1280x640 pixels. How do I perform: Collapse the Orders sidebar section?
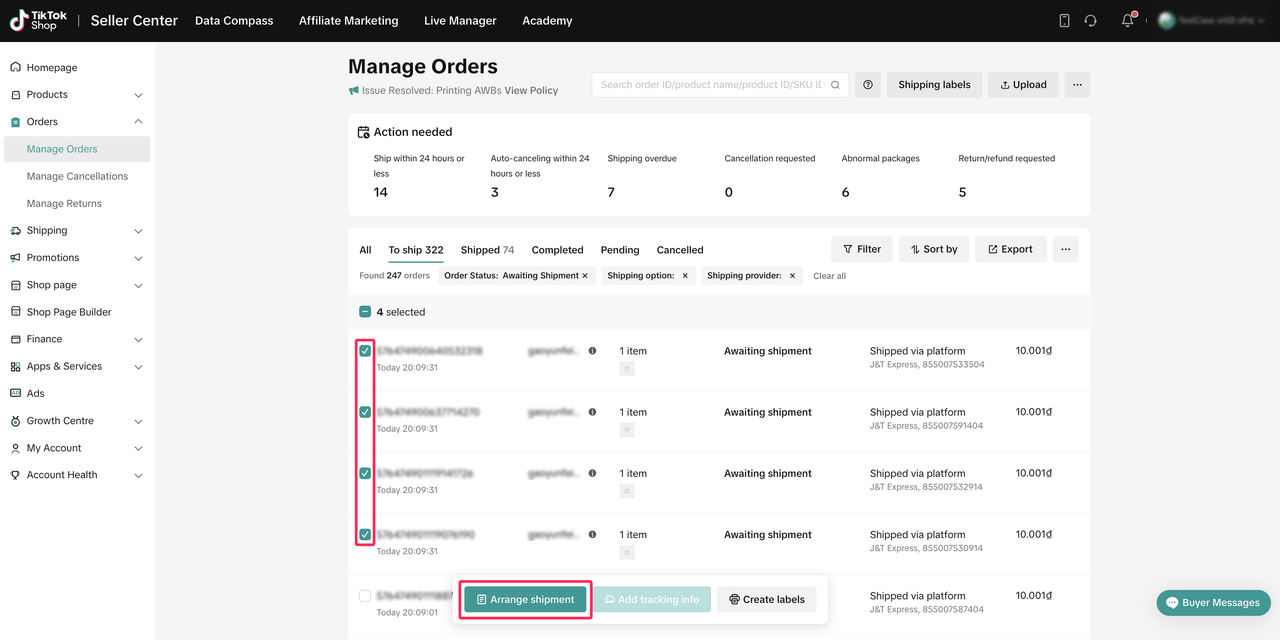click(x=138, y=122)
